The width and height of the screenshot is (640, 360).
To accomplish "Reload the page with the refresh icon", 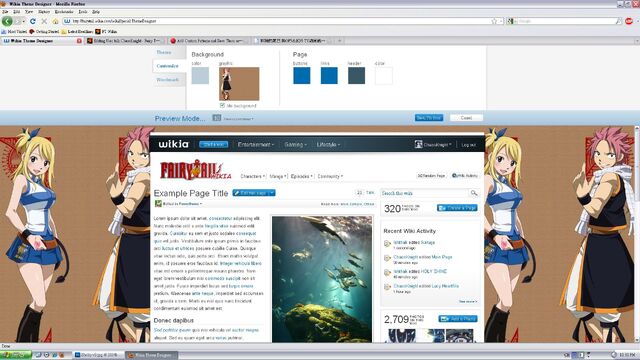I will (33, 21).
